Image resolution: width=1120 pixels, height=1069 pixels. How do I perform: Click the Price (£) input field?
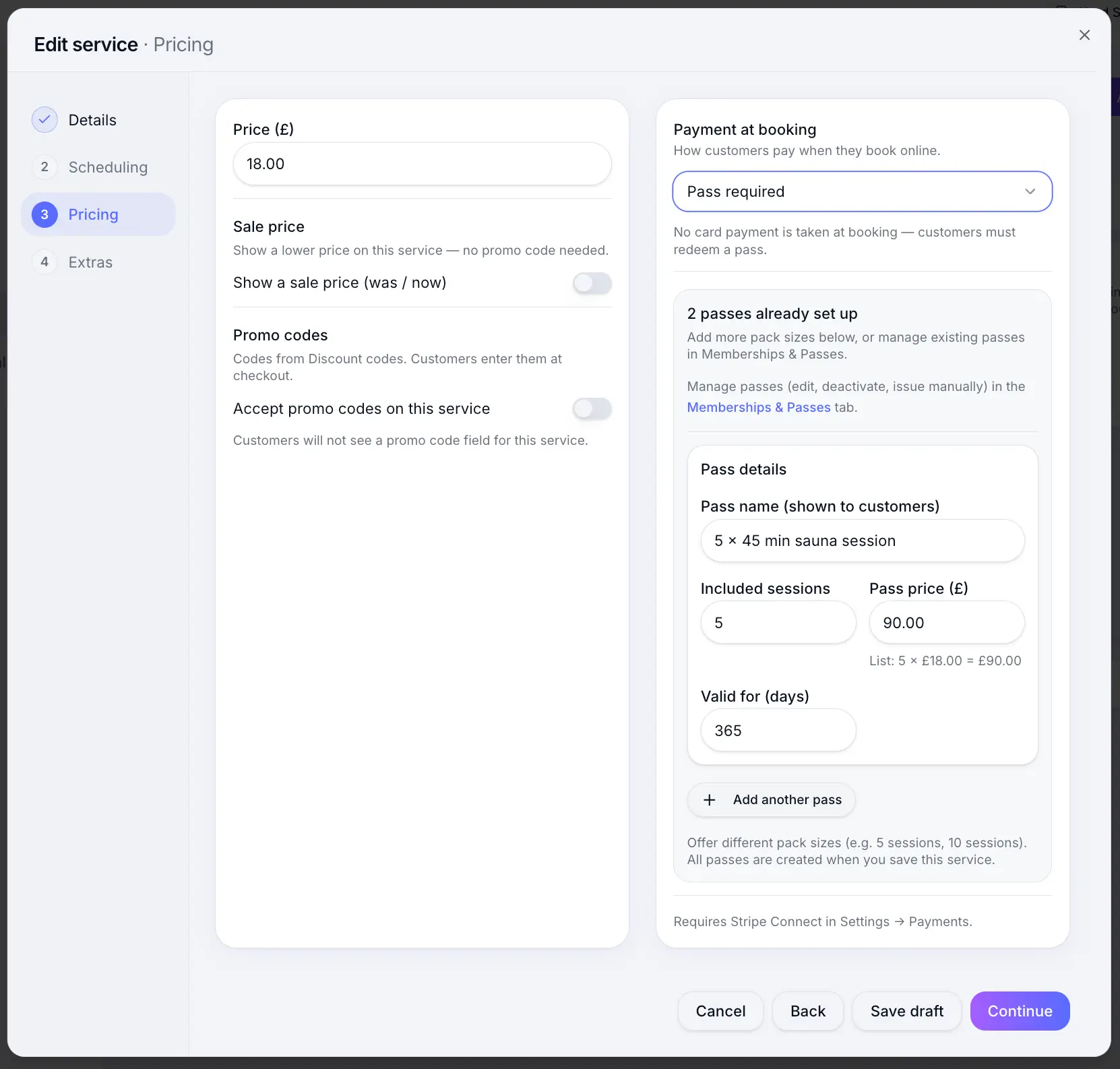(423, 164)
